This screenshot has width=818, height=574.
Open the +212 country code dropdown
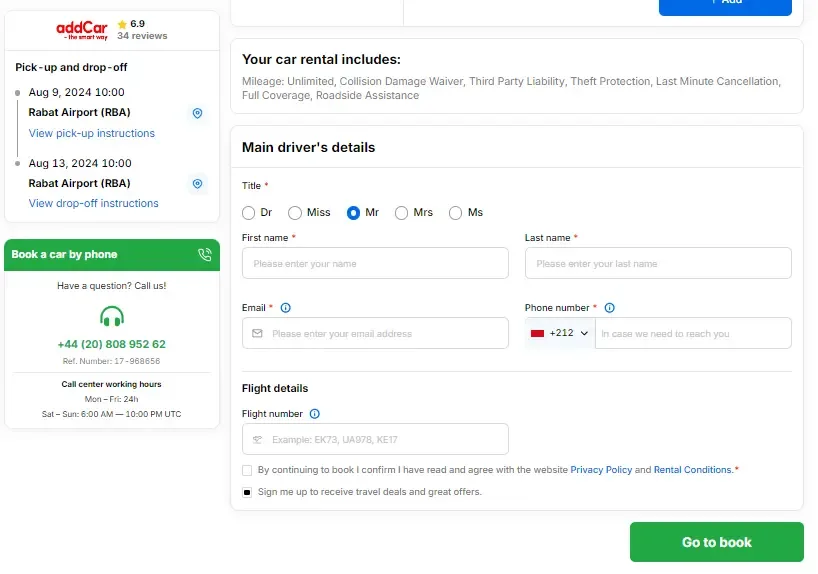[560, 333]
